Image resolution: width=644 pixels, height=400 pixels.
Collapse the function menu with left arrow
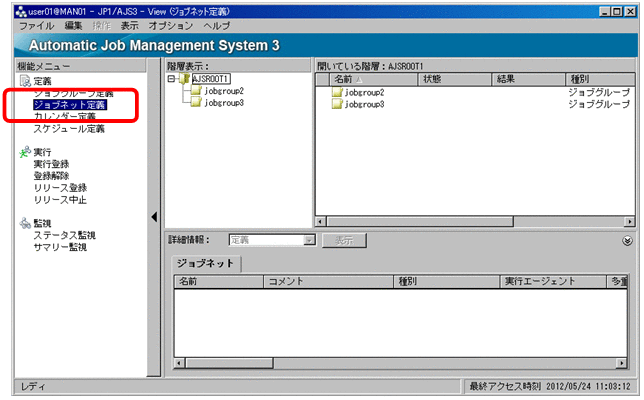[x=154, y=216]
